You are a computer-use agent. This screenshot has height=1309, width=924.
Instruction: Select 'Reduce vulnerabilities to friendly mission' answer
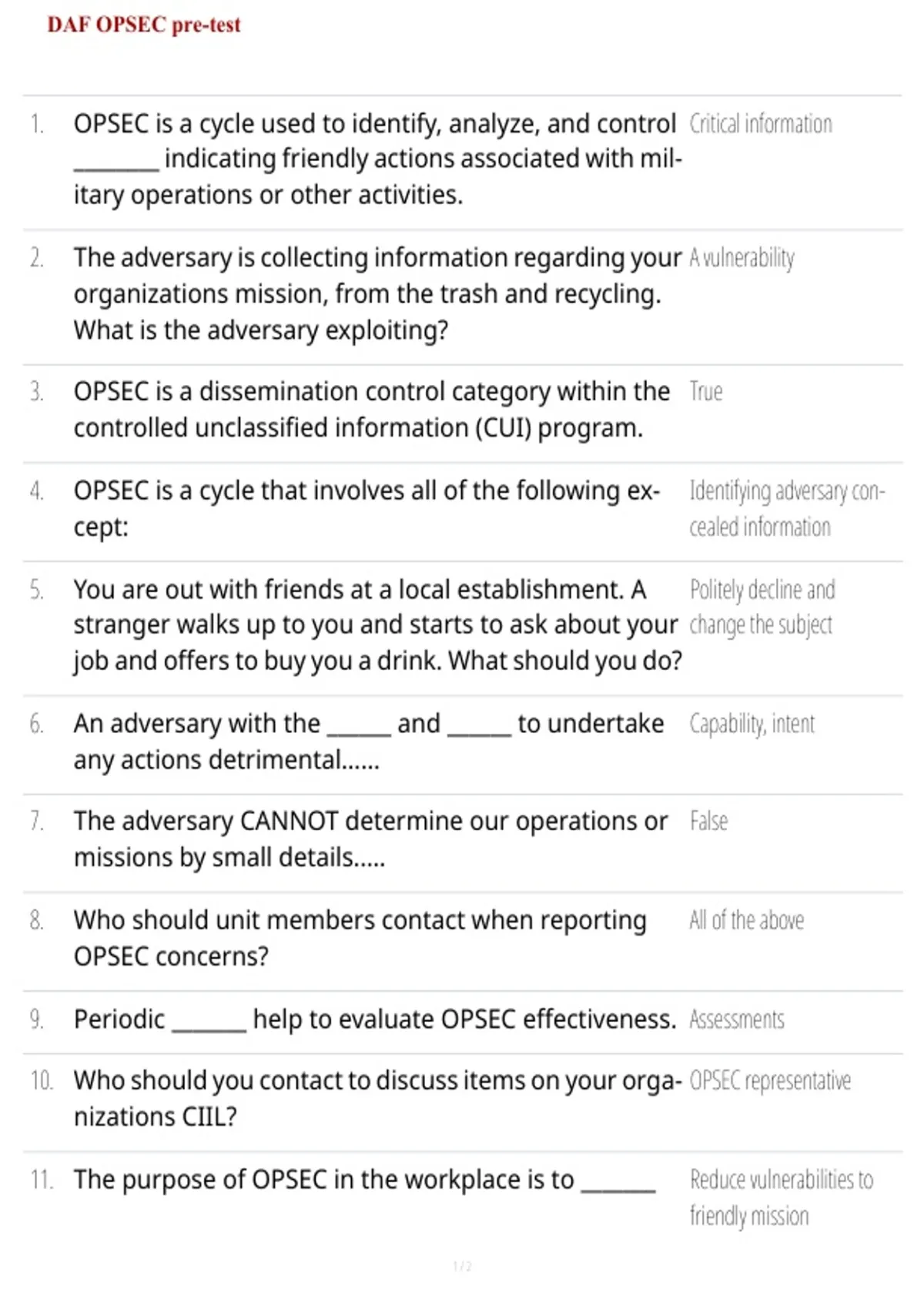click(782, 1198)
